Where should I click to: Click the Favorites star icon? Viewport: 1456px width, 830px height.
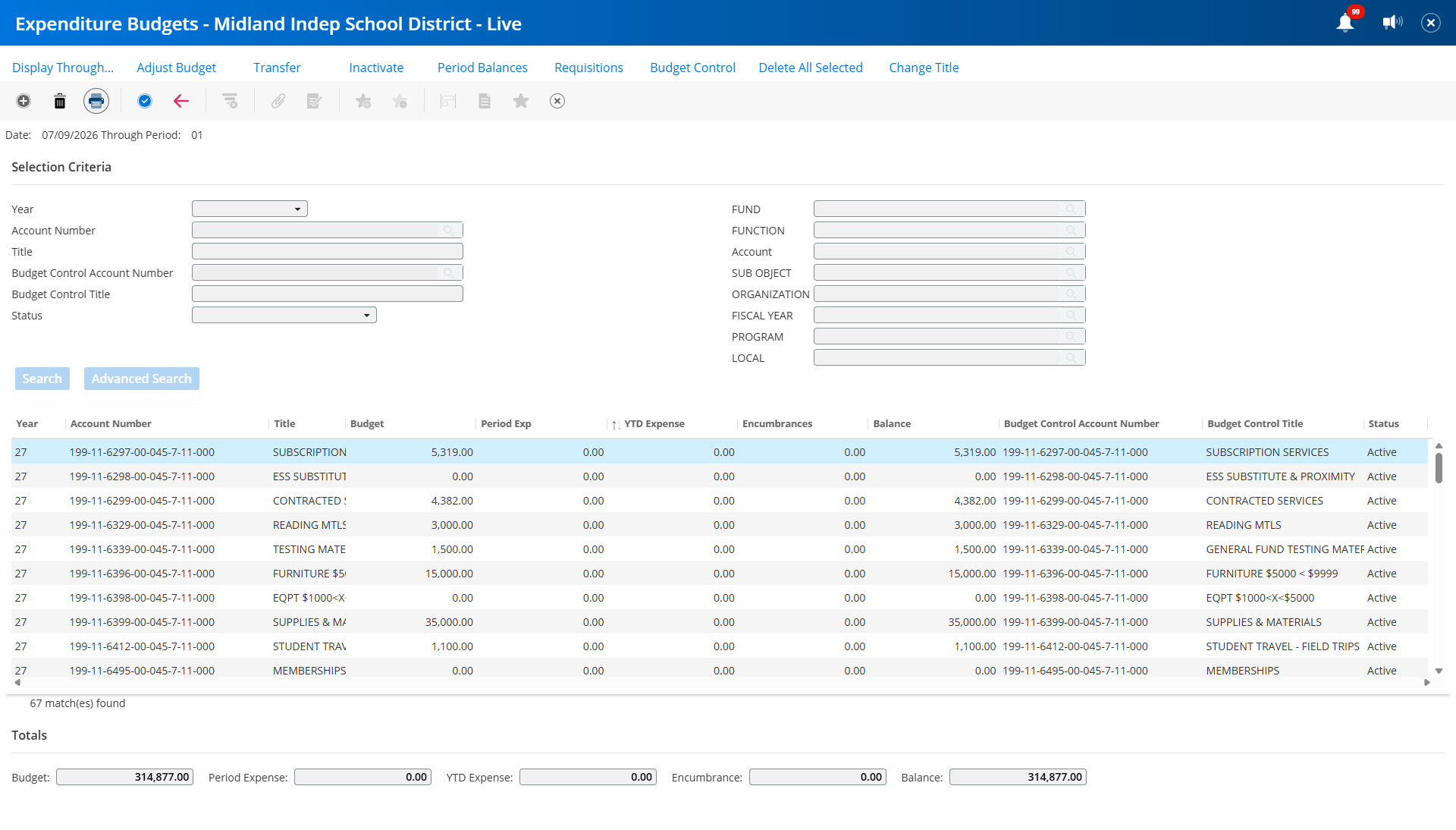click(521, 101)
